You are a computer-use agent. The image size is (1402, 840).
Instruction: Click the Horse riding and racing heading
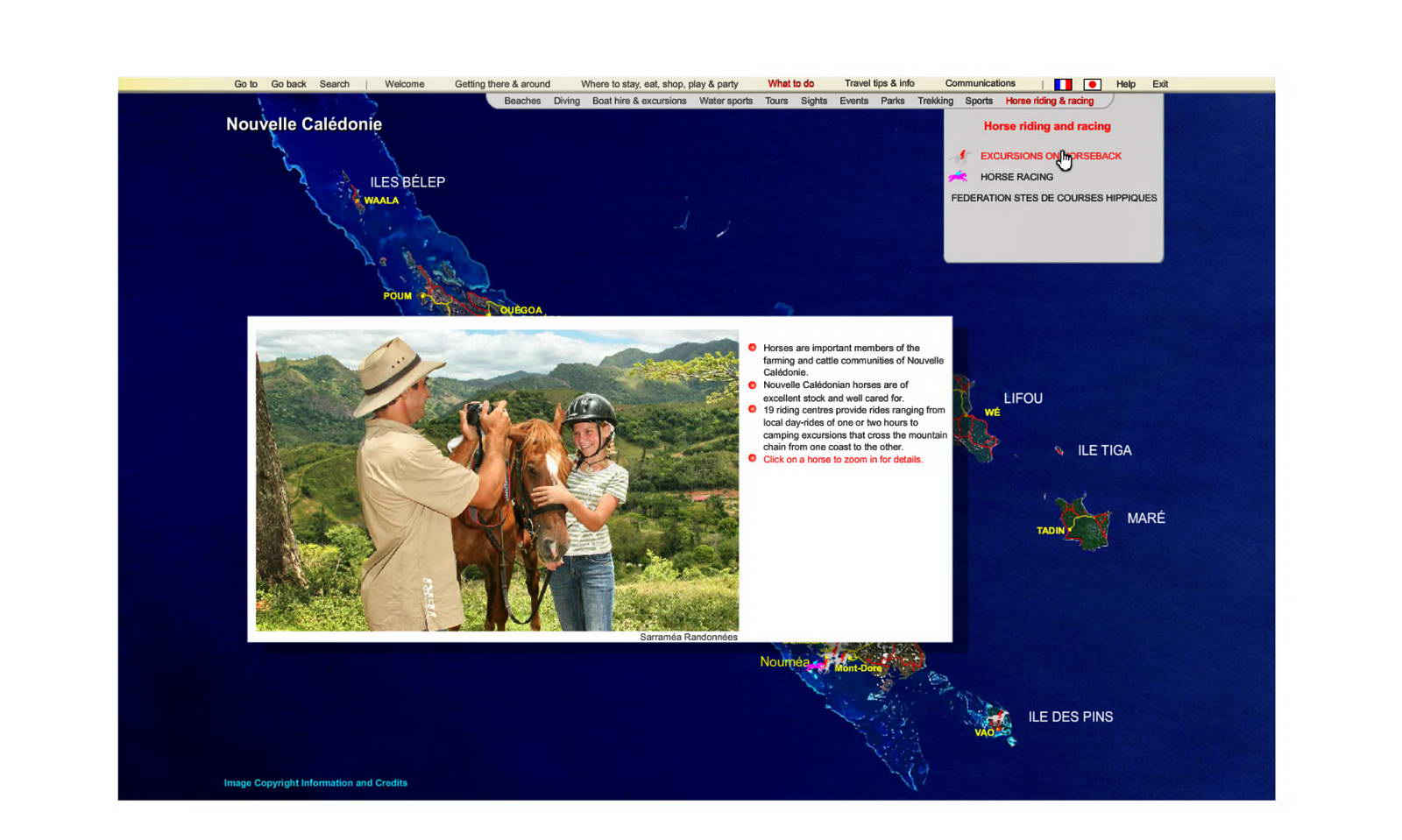(1046, 126)
